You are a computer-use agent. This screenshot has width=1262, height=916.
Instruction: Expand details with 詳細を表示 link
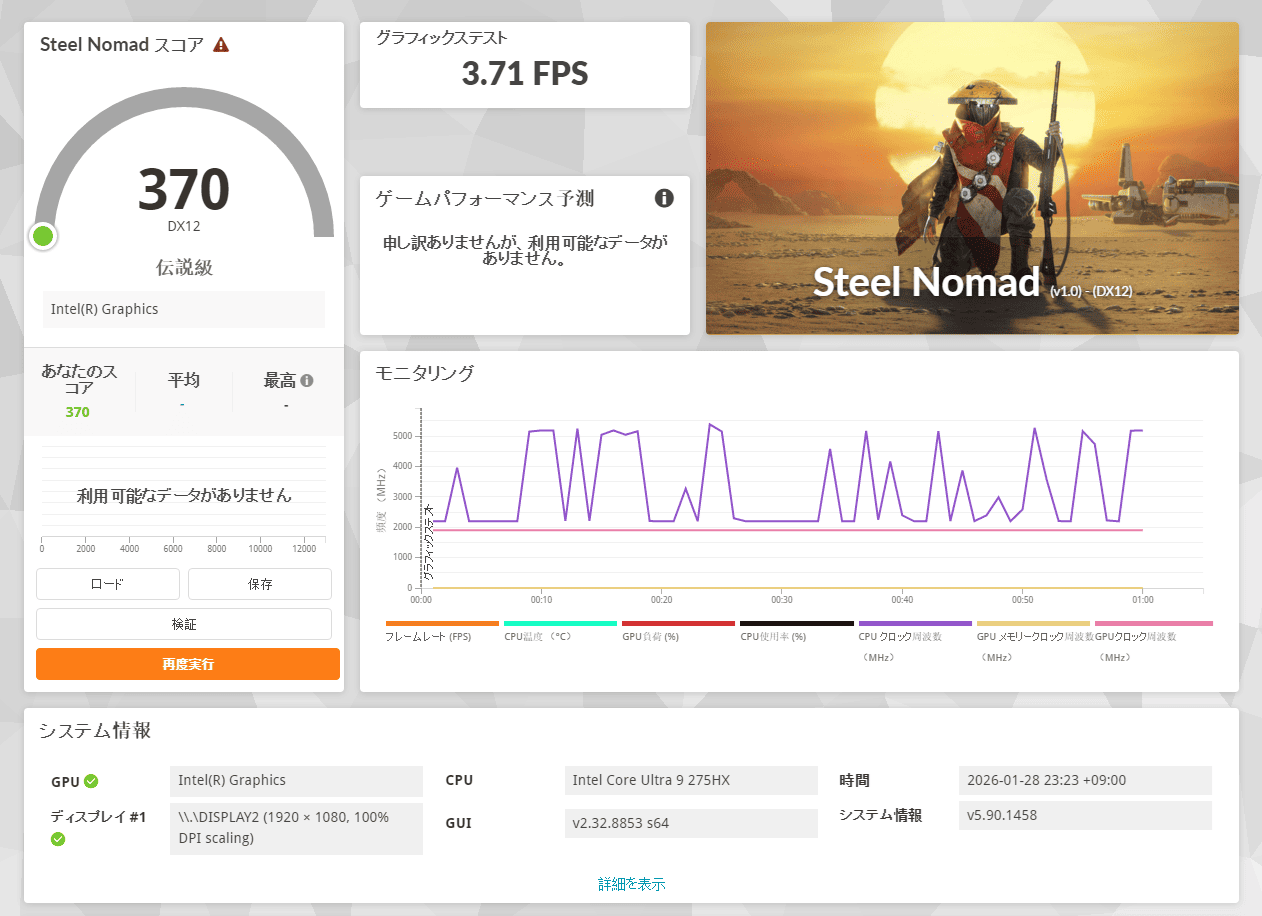(x=631, y=884)
